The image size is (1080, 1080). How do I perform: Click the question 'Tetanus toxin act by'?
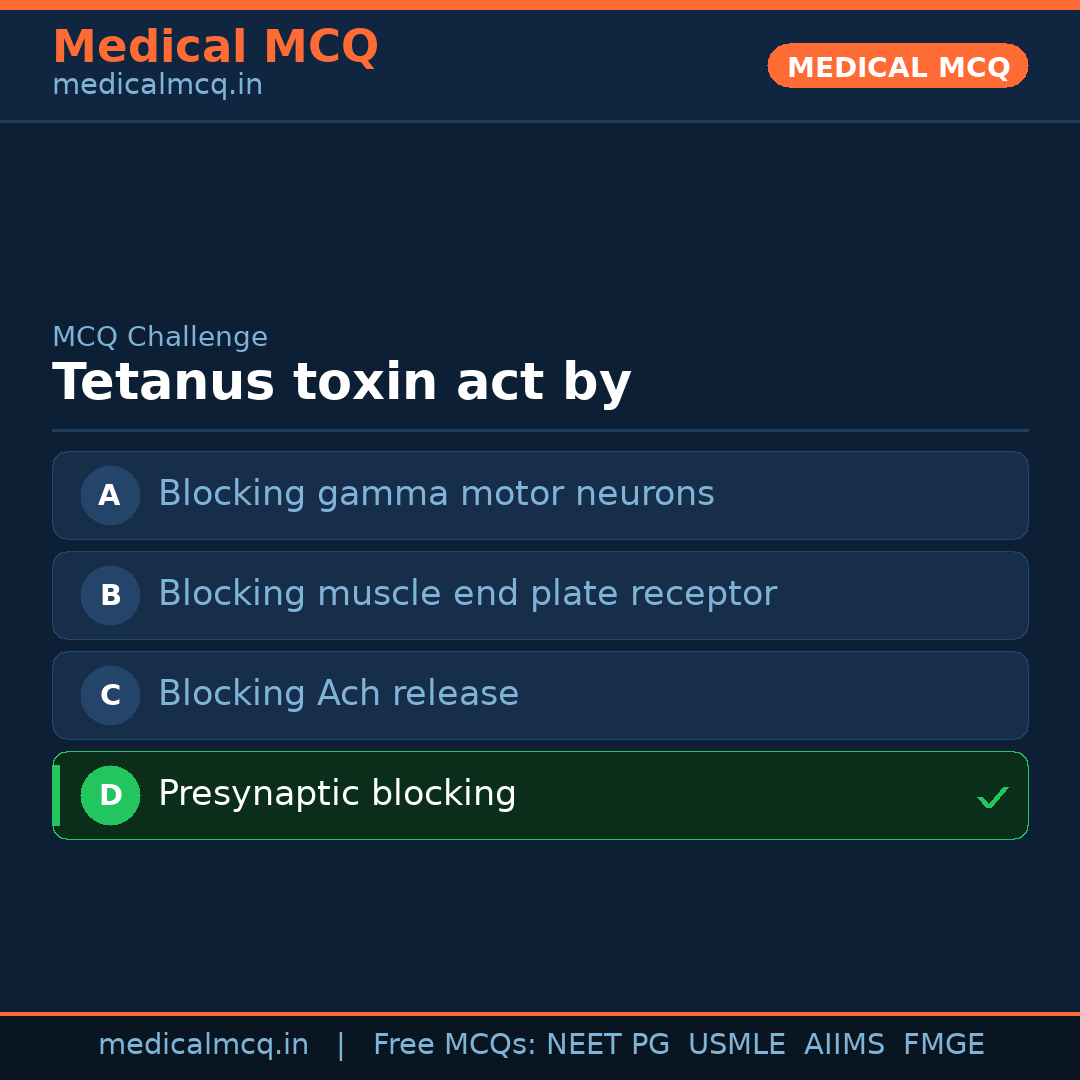(x=341, y=383)
